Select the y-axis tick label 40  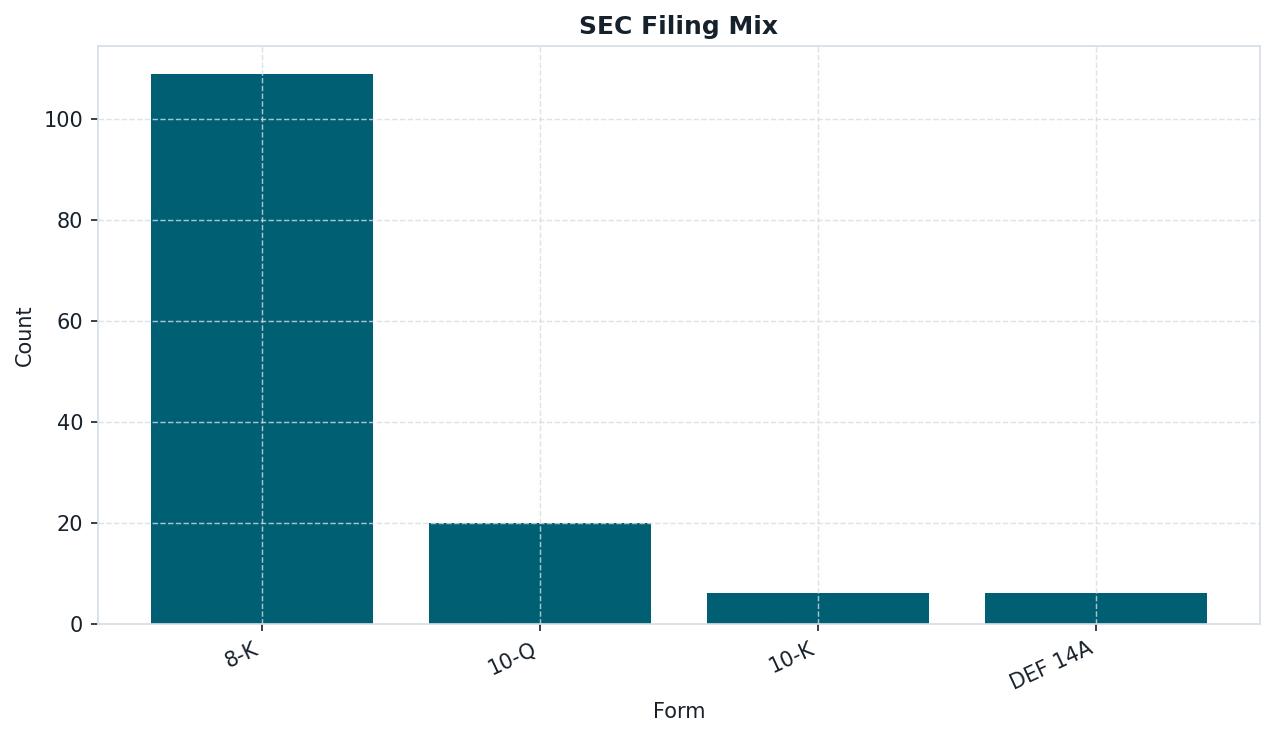pyautogui.click(x=70, y=422)
